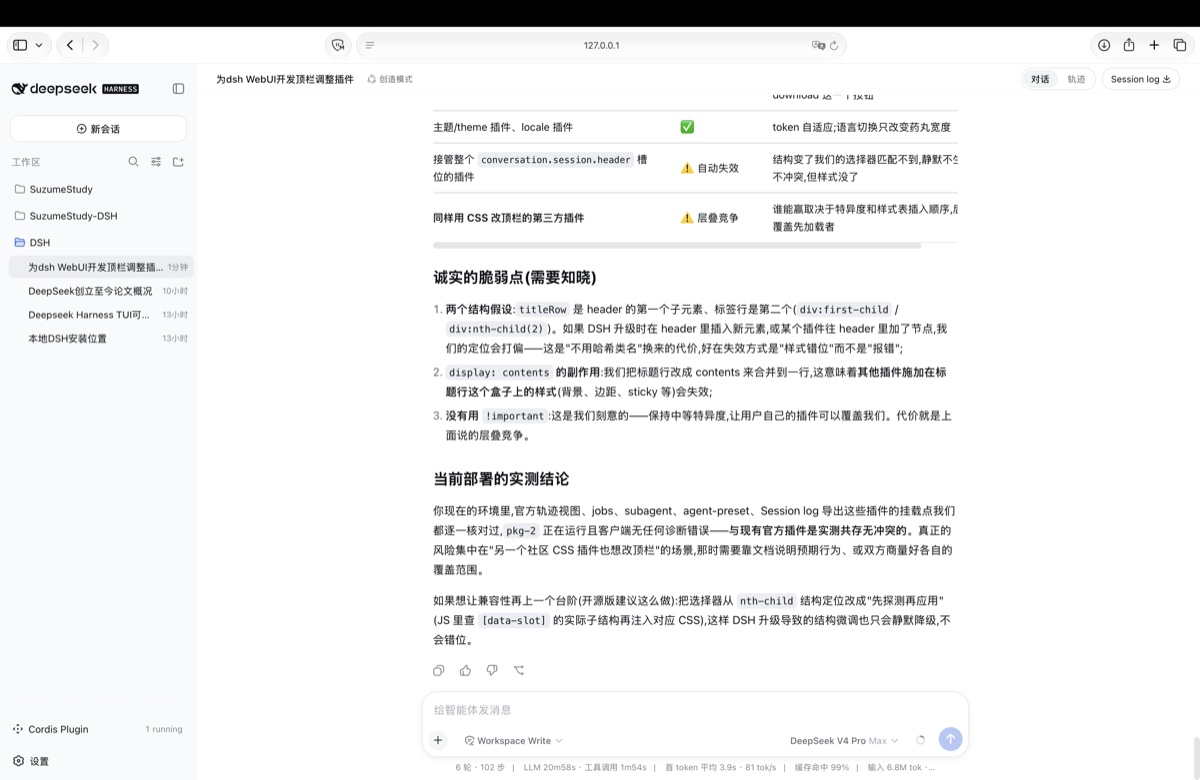Open conversation Deepseek Harness TUI
Screen dimensions: 1200x780
pos(100,315)
